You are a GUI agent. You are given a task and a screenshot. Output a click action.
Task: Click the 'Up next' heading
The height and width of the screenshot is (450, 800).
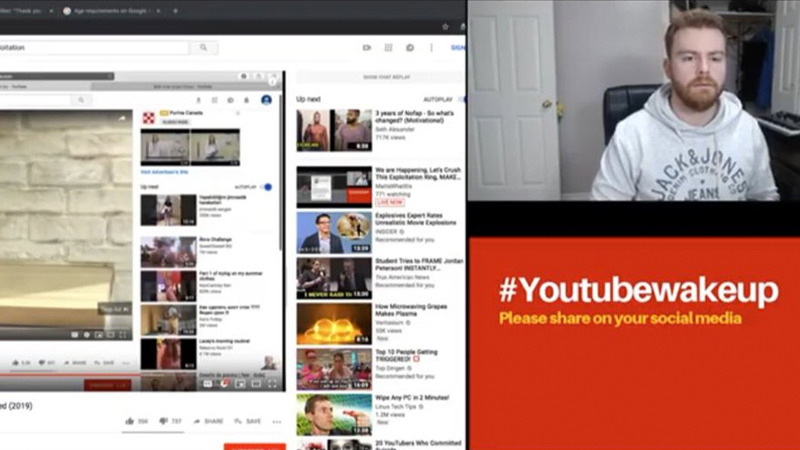tap(308, 99)
